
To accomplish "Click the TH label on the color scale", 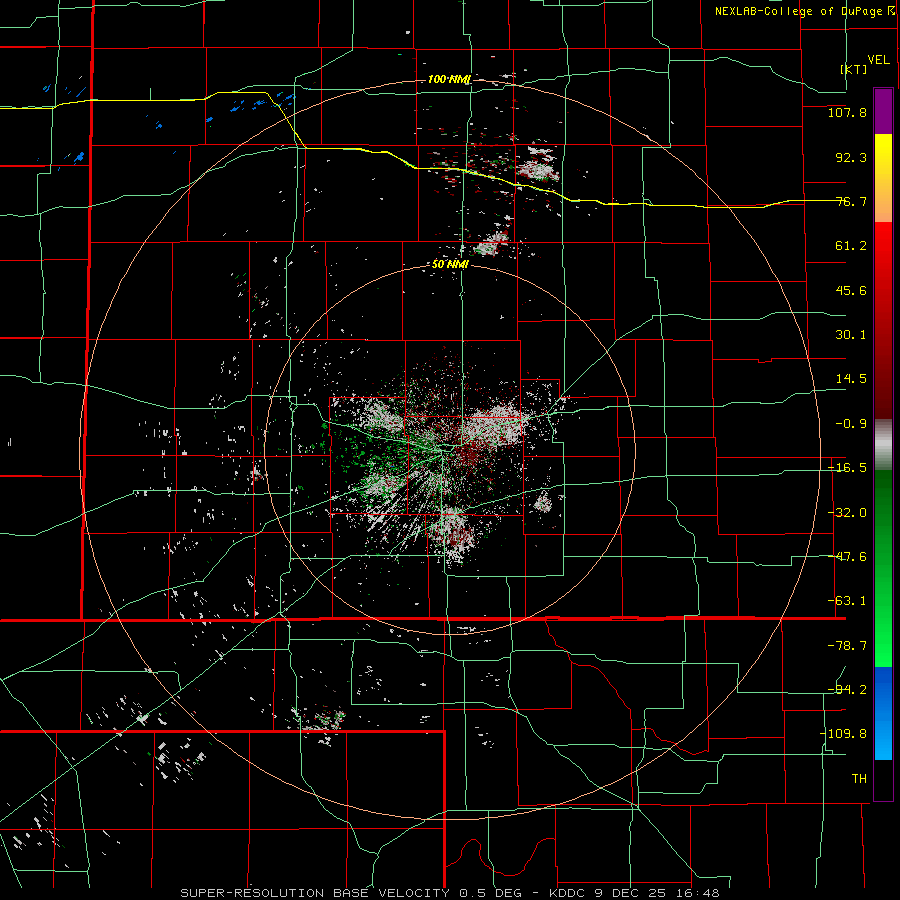I will (x=859, y=778).
